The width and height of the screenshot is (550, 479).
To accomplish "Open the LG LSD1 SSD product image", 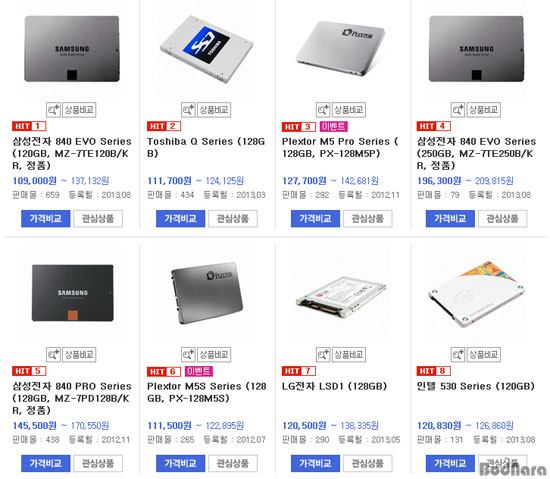I will [x=340, y=296].
